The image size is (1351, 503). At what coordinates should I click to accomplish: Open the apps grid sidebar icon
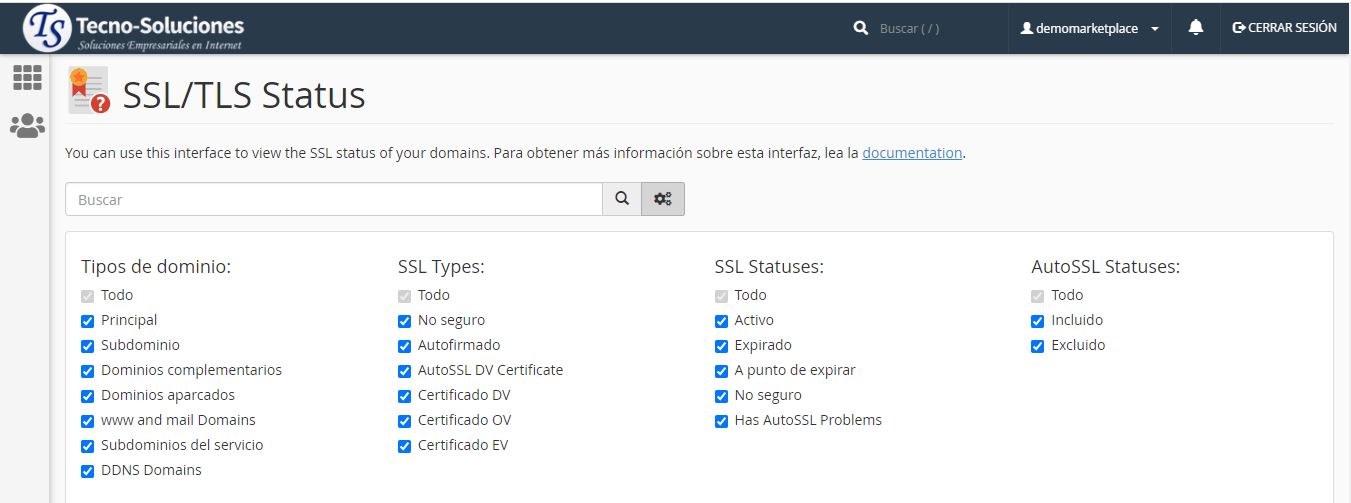tap(27, 77)
